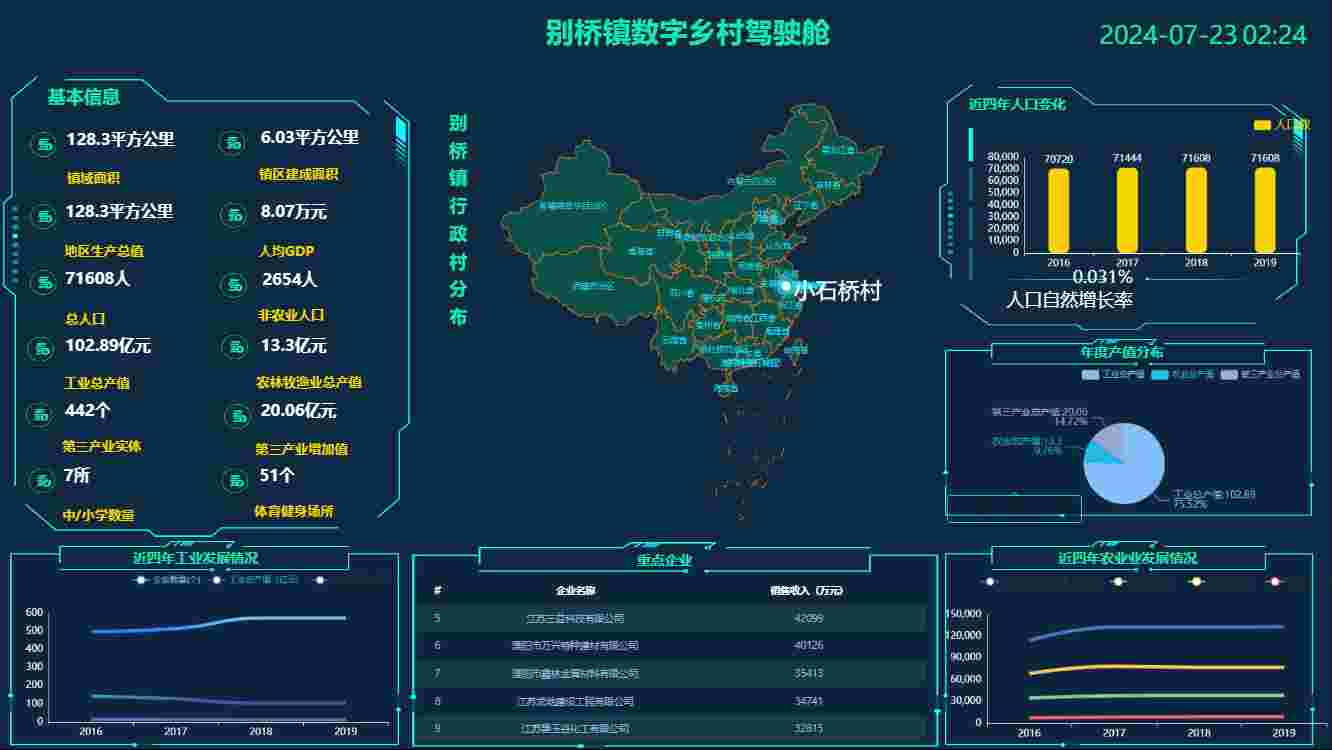Click the 2019 population bar
The width and height of the screenshot is (1332, 750).
[x=1265, y=210]
